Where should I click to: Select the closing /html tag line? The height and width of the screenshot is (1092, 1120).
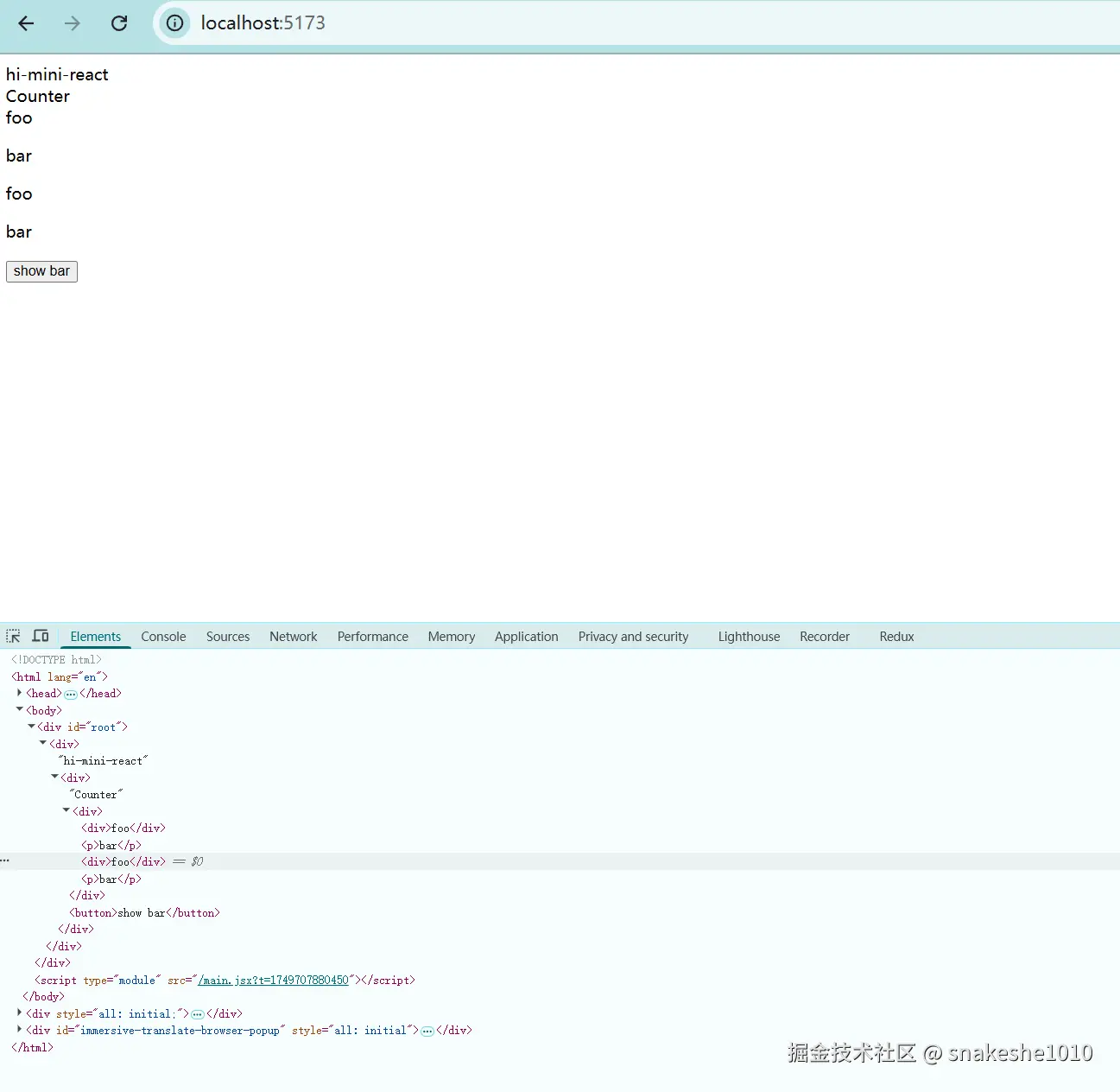tap(32, 1047)
